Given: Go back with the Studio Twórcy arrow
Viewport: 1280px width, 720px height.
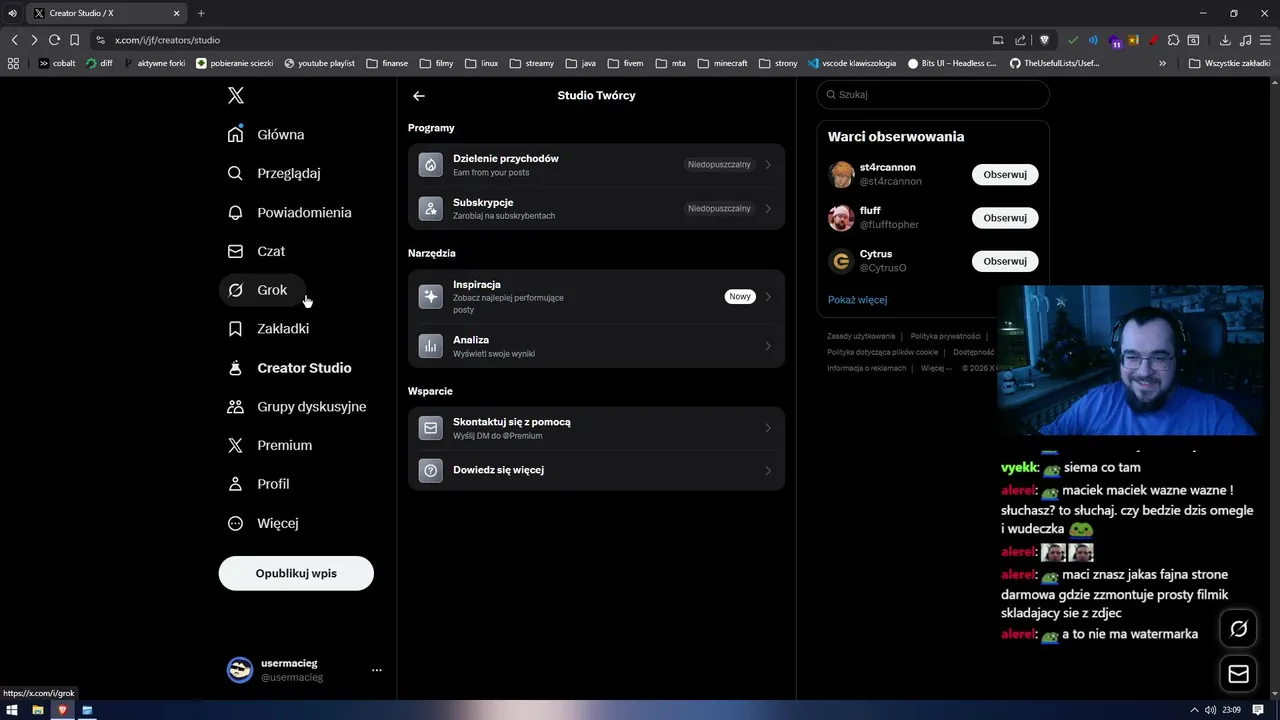Looking at the screenshot, I should (419, 96).
